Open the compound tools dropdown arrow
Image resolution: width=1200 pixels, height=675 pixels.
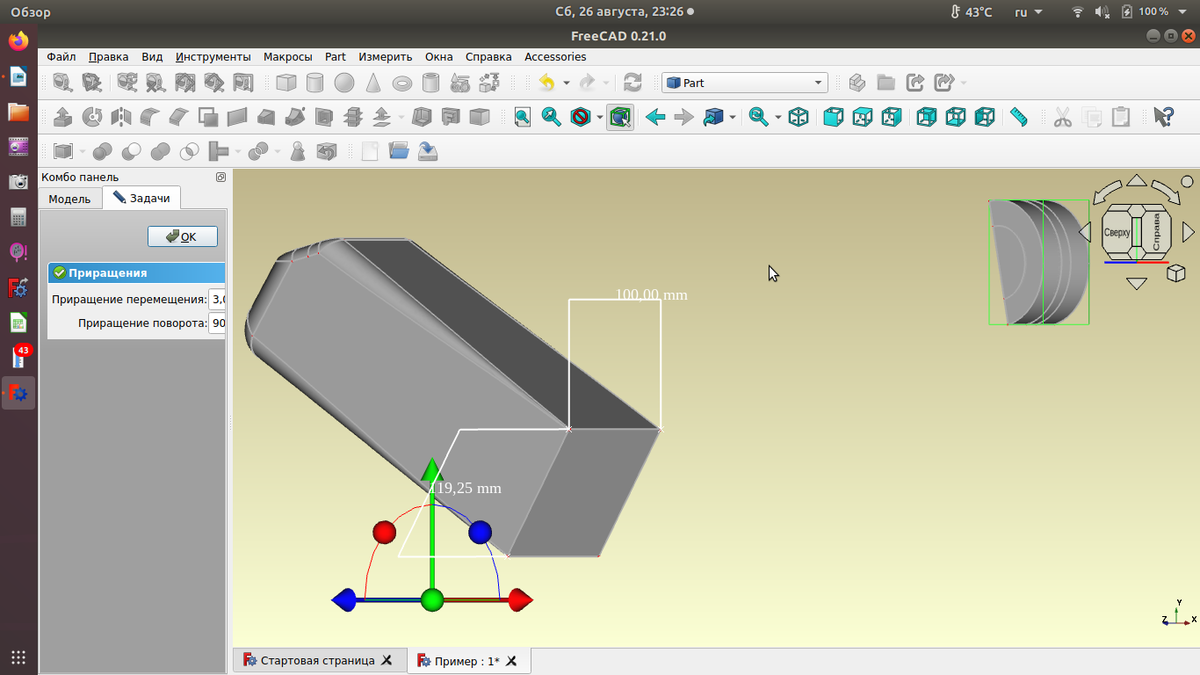click(82, 152)
